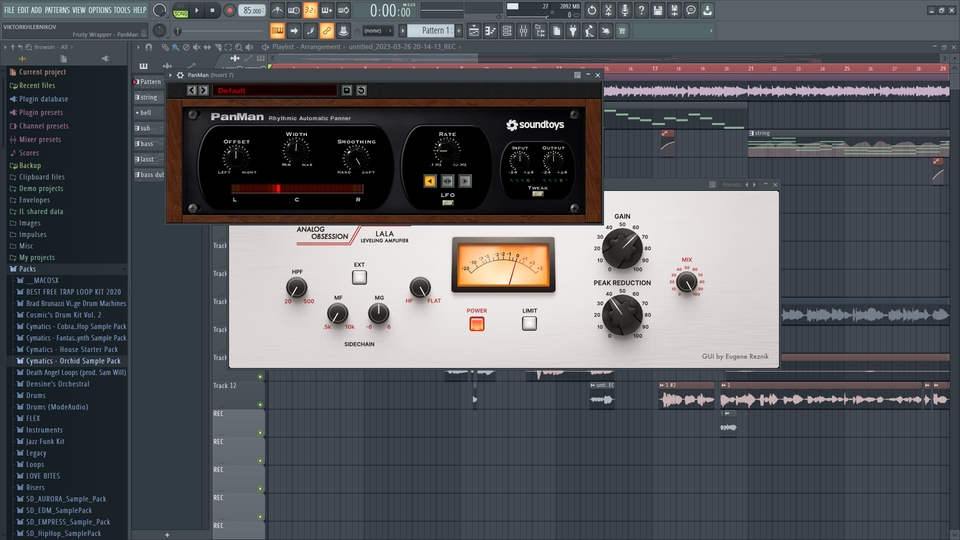960x540 pixels.
Task: Click PanMan save preset icon
Action: [x=347, y=91]
